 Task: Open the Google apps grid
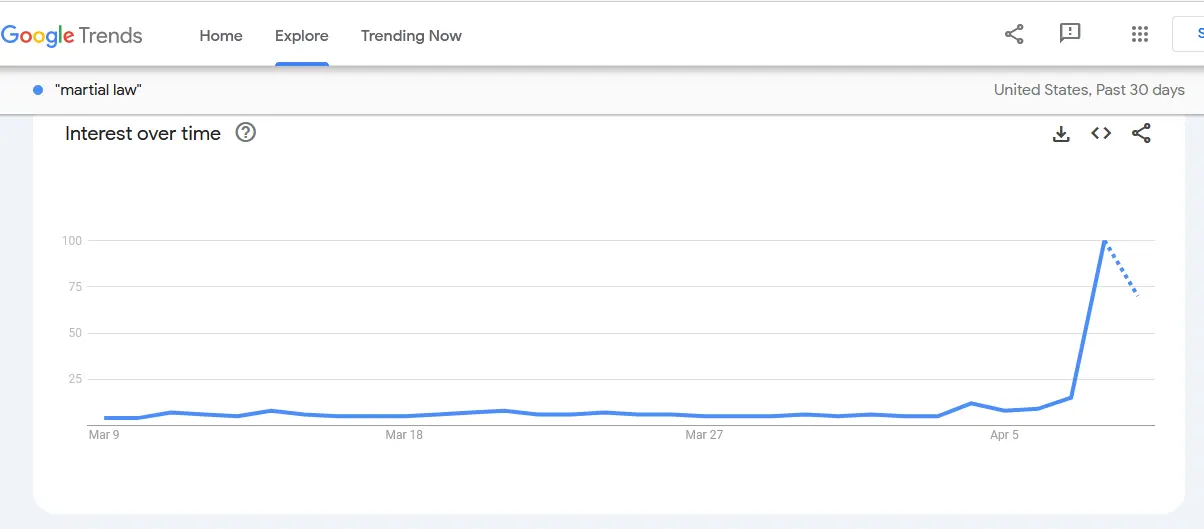[x=1139, y=35]
